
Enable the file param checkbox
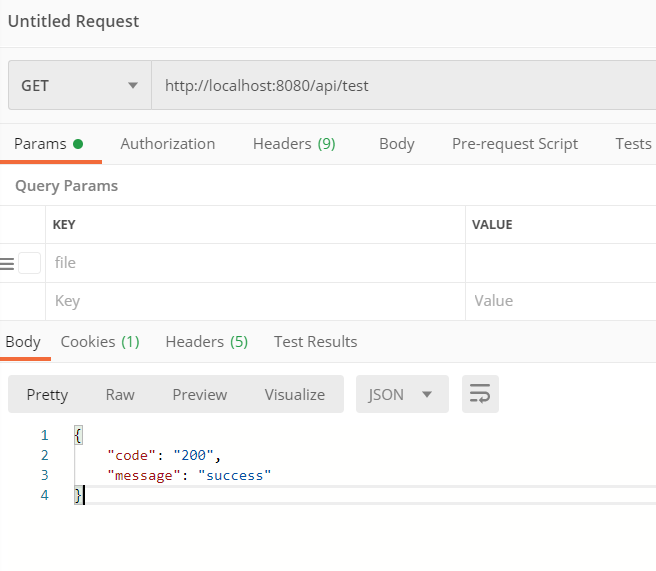[29, 263]
